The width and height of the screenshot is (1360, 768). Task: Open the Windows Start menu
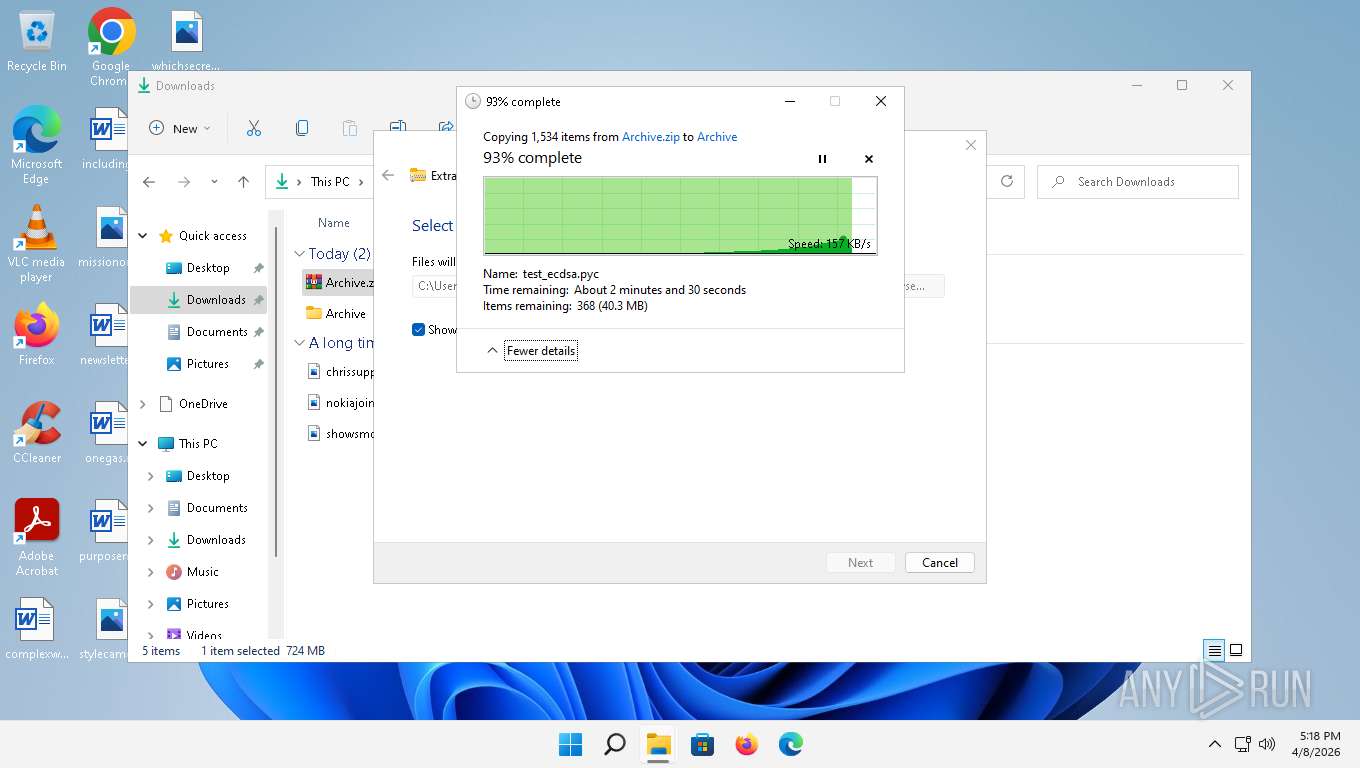click(570, 744)
